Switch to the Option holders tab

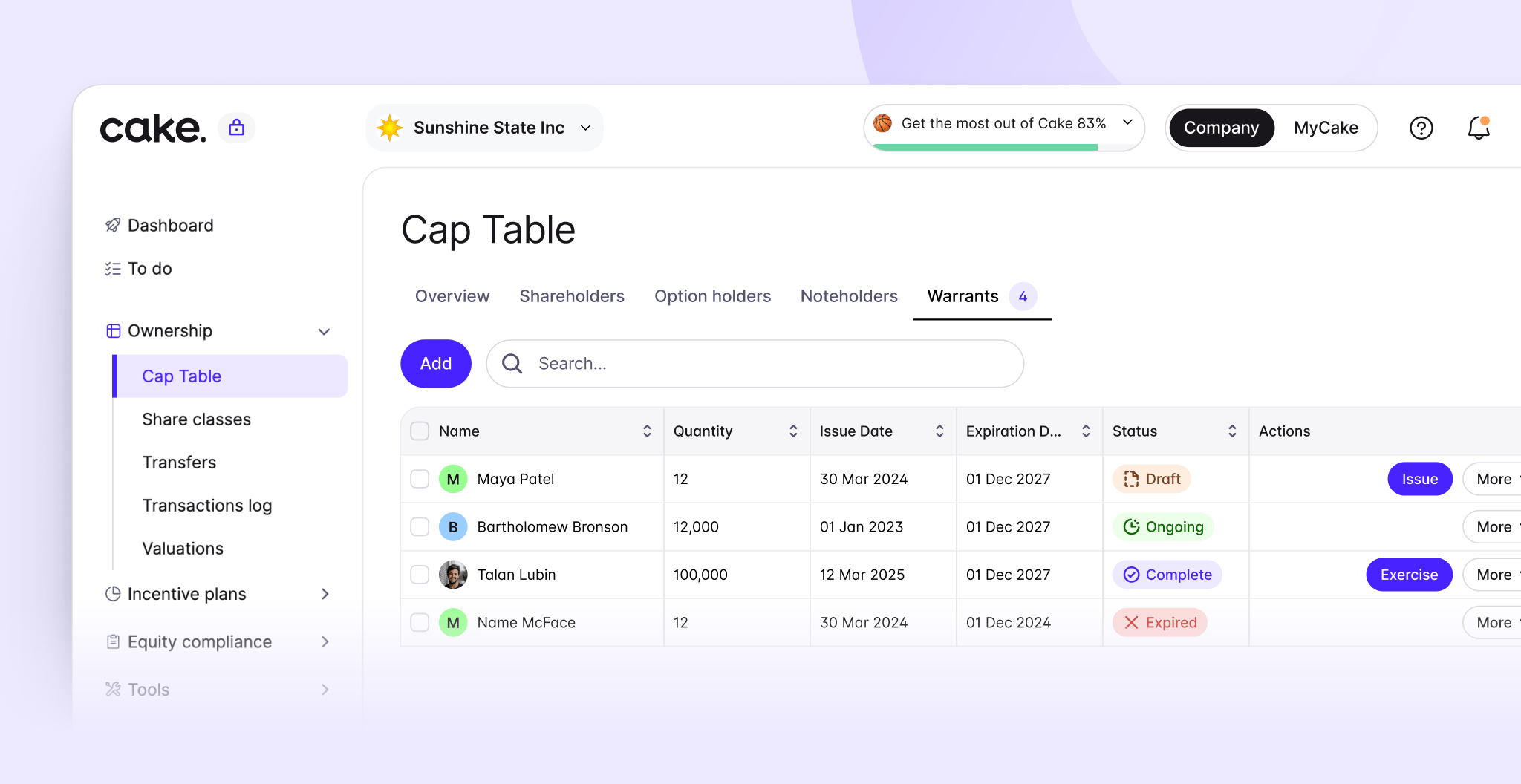tap(712, 296)
